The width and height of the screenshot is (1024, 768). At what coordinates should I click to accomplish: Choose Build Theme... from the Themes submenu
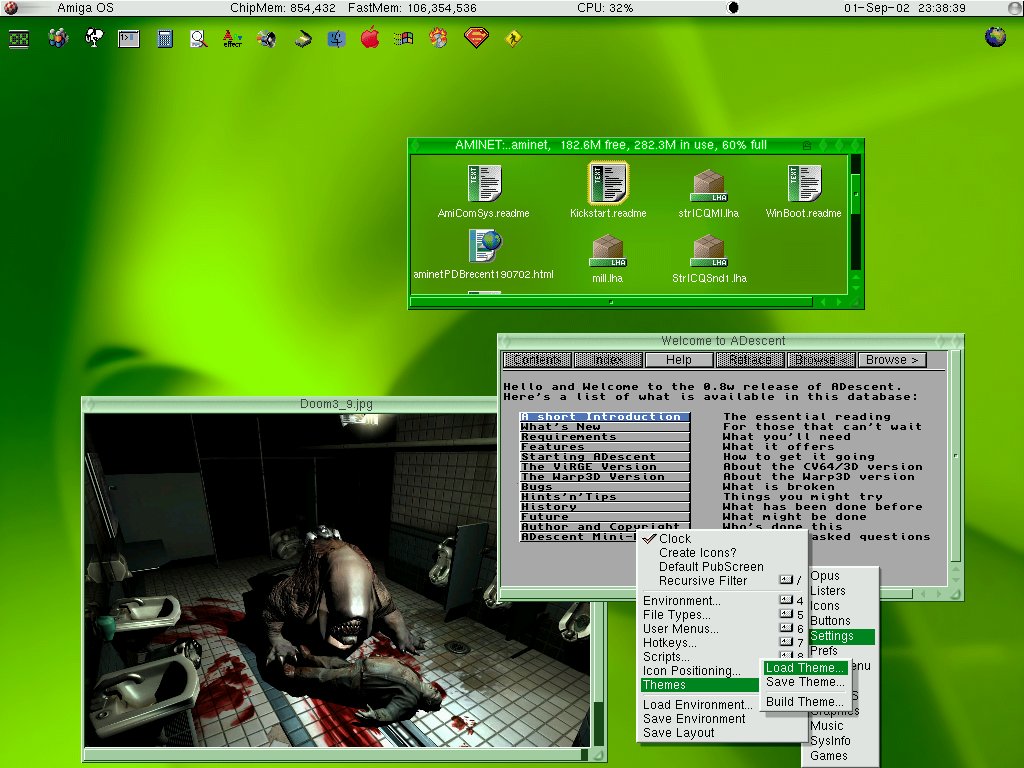[x=805, y=702]
